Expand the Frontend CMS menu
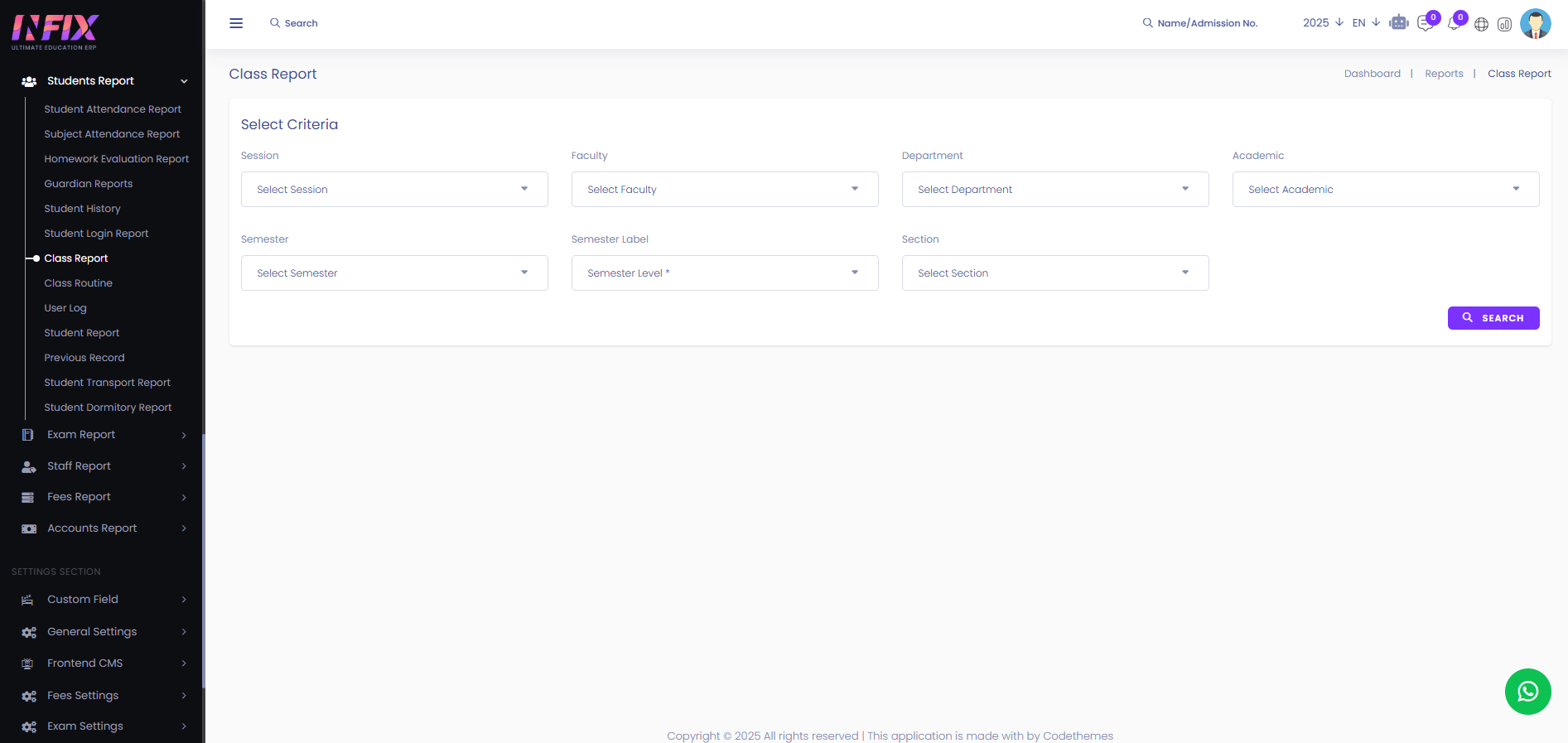1568x743 pixels. pos(184,663)
